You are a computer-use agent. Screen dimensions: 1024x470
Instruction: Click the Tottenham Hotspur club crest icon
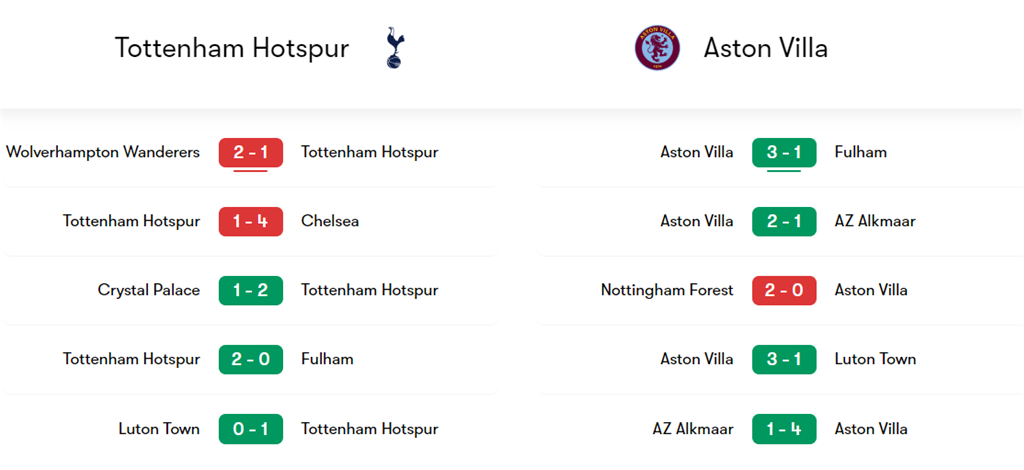tap(395, 48)
